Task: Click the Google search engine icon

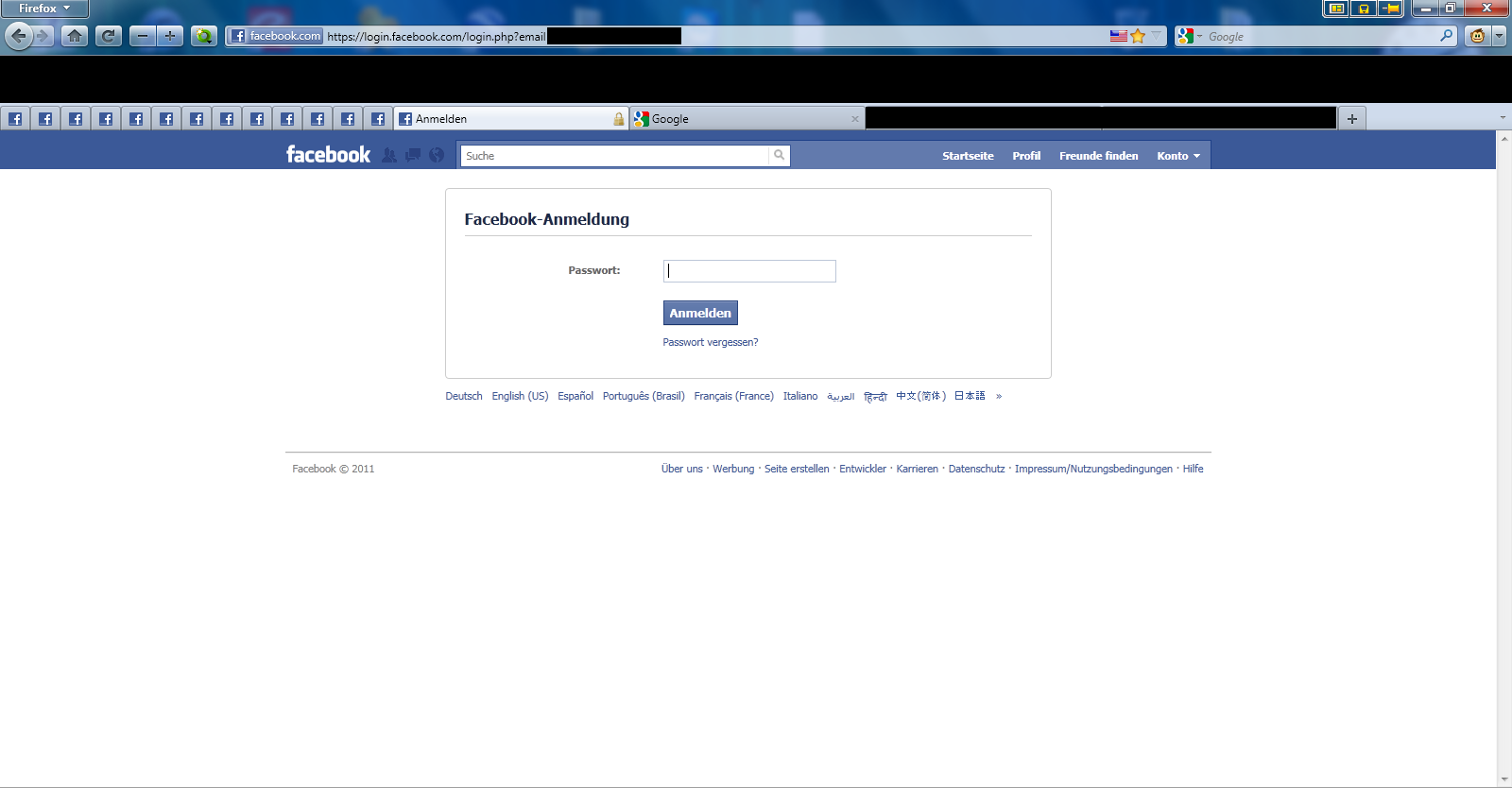Action: 1185,36
